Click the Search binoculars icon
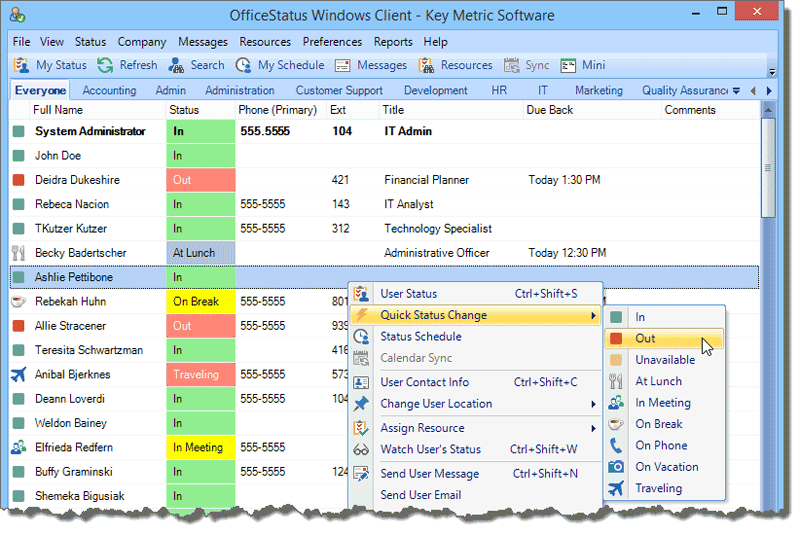This screenshot has height=535, width=800. click(x=176, y=65)
